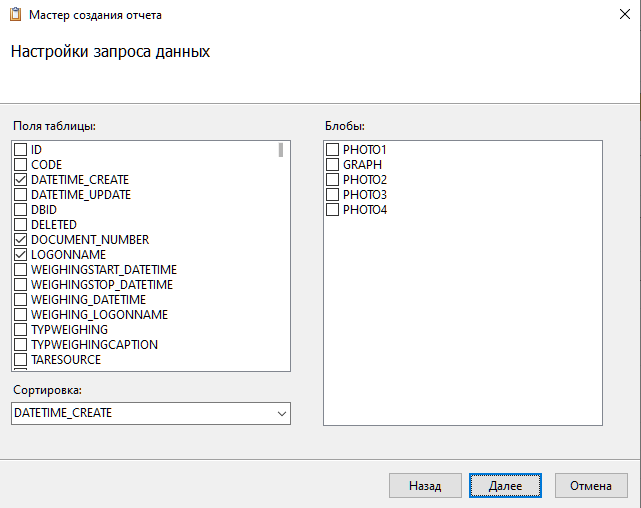Uncheck the DOCUMENT_NUMBER field
Screen dimensions: 641x508
(x=20, y=240)
